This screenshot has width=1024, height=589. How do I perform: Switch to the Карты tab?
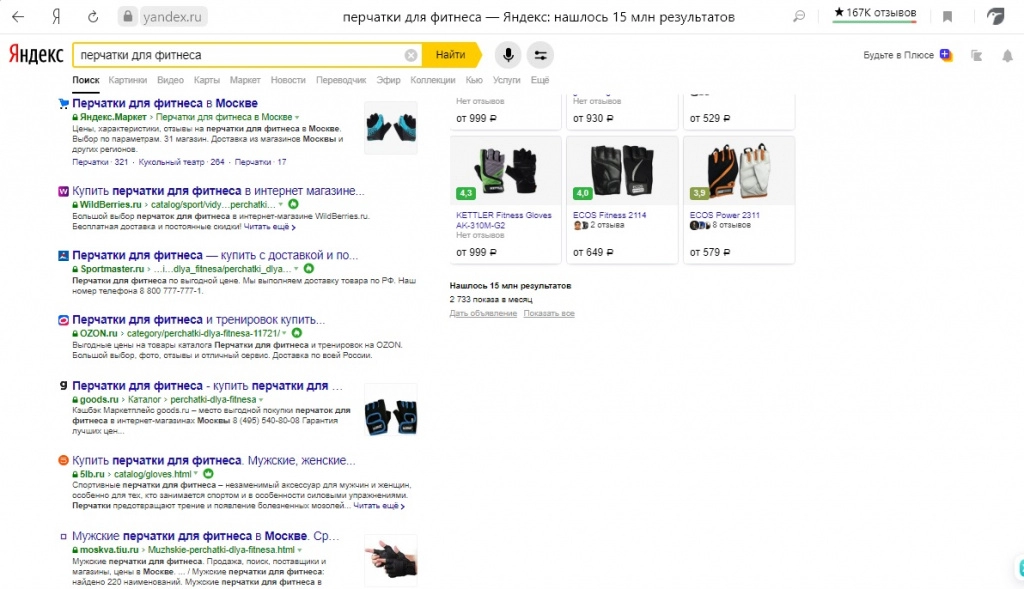point(206,80)
